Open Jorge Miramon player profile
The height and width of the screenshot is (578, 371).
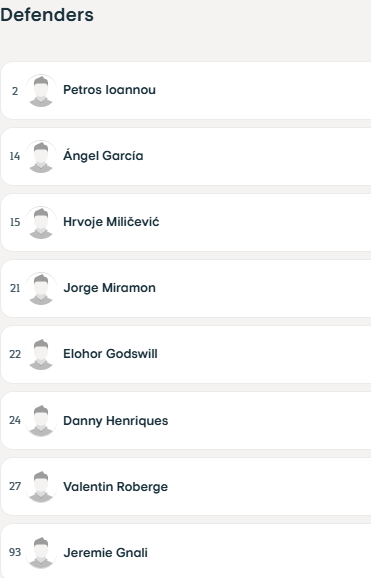coord(110,288)
